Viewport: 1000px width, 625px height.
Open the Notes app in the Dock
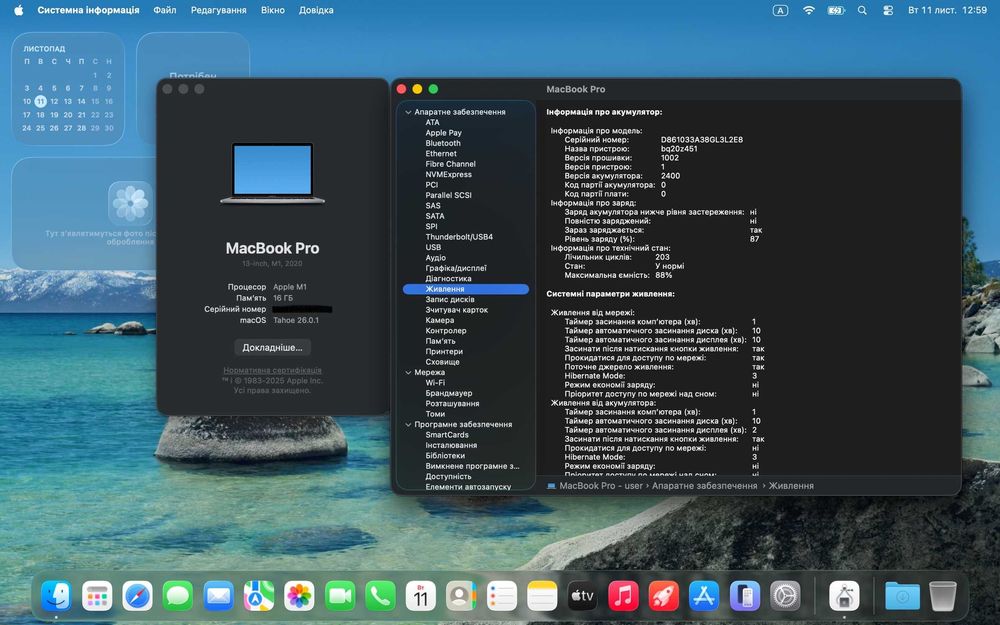(542, 596)
